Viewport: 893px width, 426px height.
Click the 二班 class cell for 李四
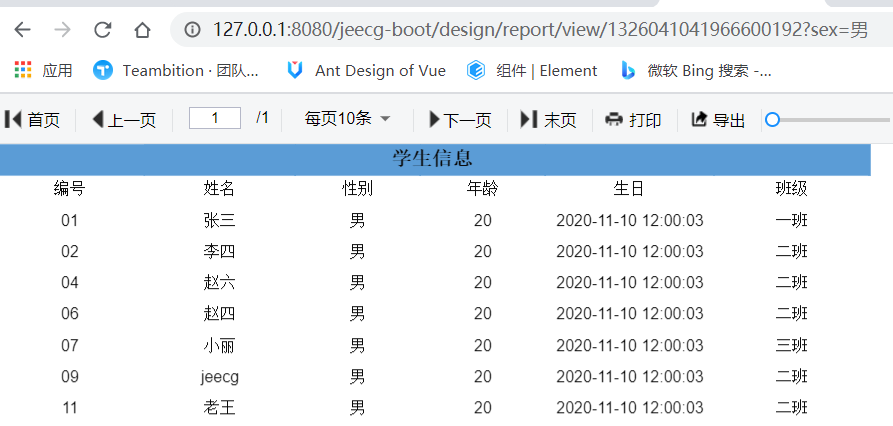point(792,251)
